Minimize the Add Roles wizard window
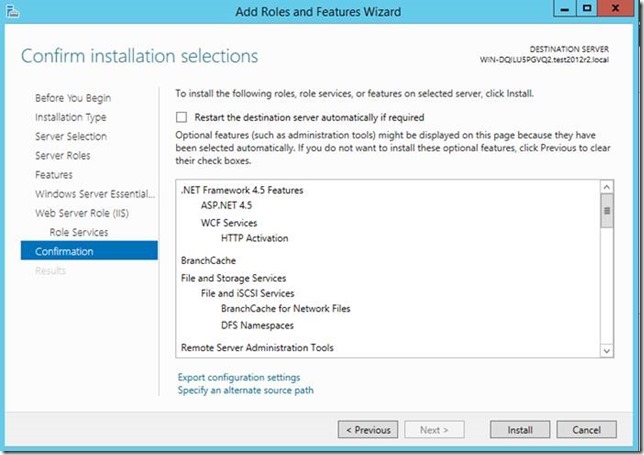This screenshot has width=644, height=455. 564,9
